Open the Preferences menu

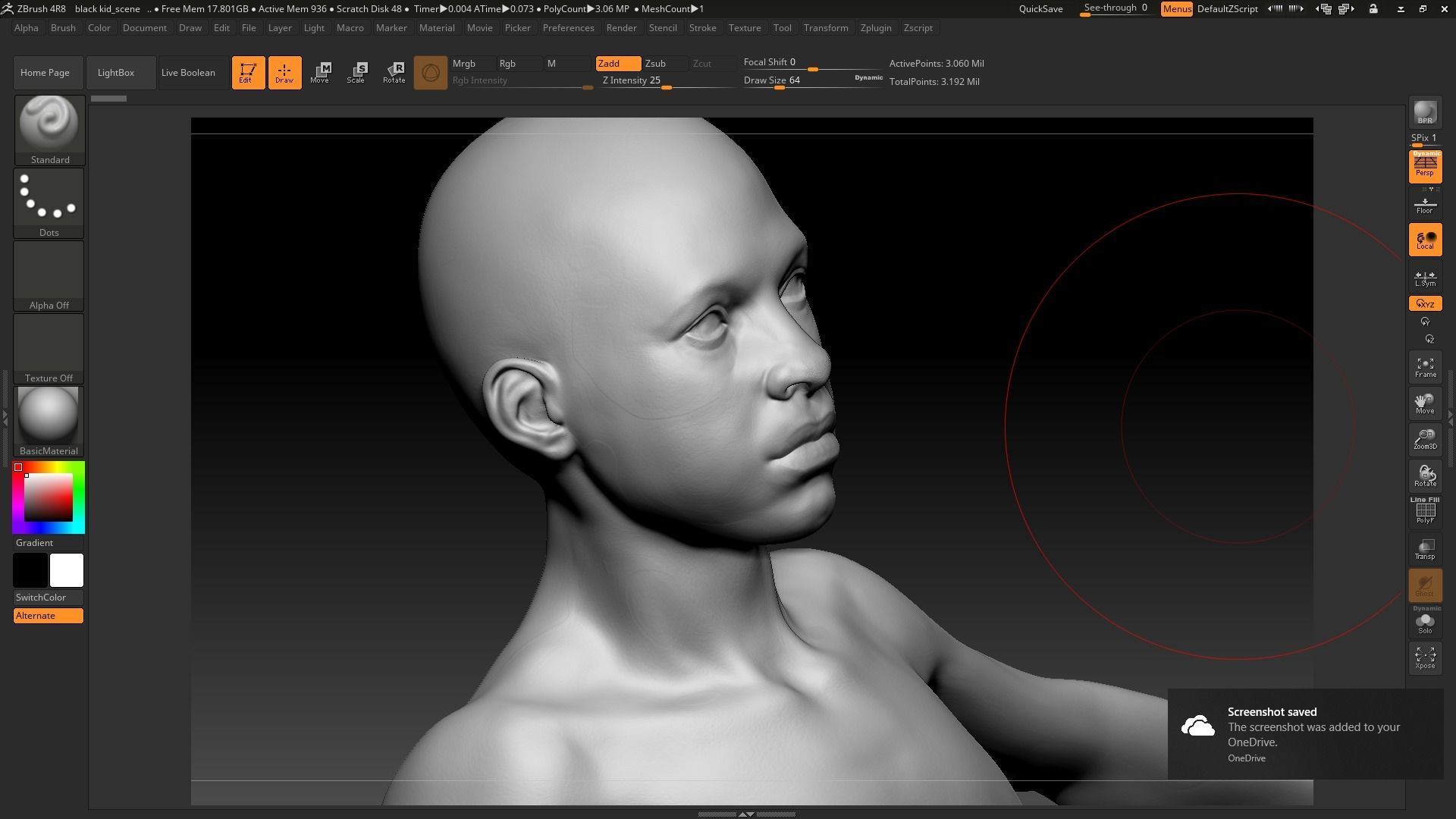569,28
